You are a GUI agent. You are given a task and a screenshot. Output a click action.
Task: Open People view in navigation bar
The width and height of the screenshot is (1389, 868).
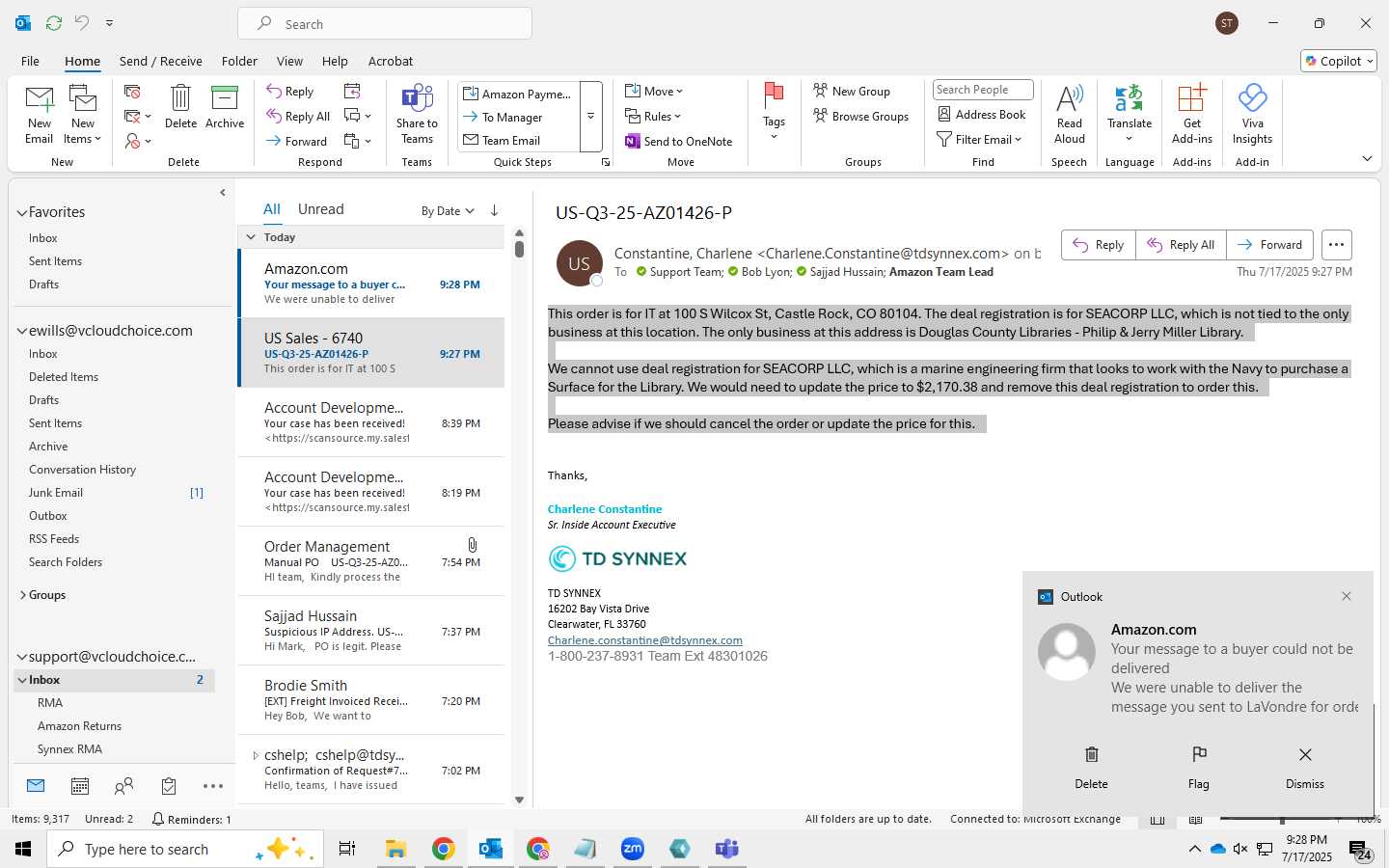tap(123, 786)
